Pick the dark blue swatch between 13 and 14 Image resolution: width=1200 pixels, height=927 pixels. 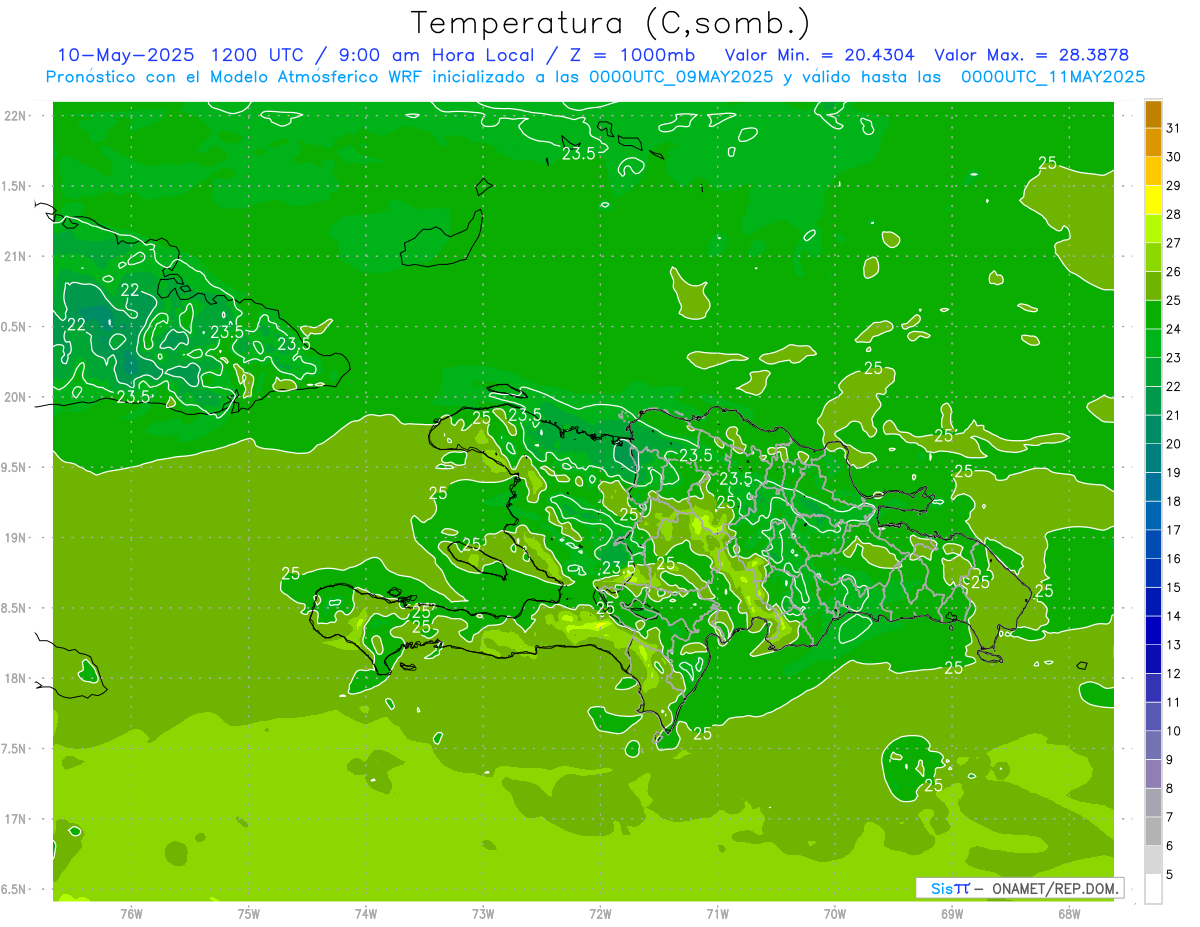pos(1153,631)
